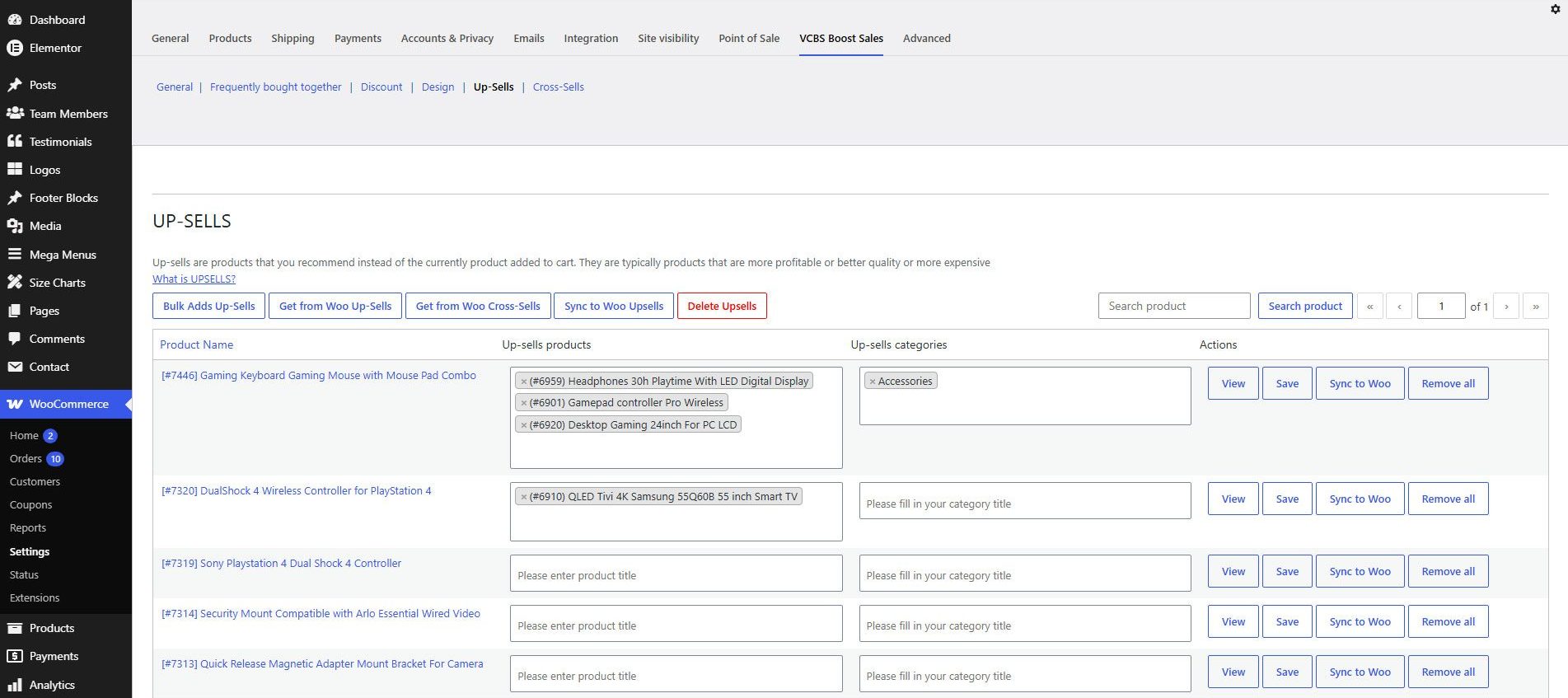Viewport: 1568px width, 698px height.
Task: Click the Size Charts ruler icon
Action: point(14,283)
